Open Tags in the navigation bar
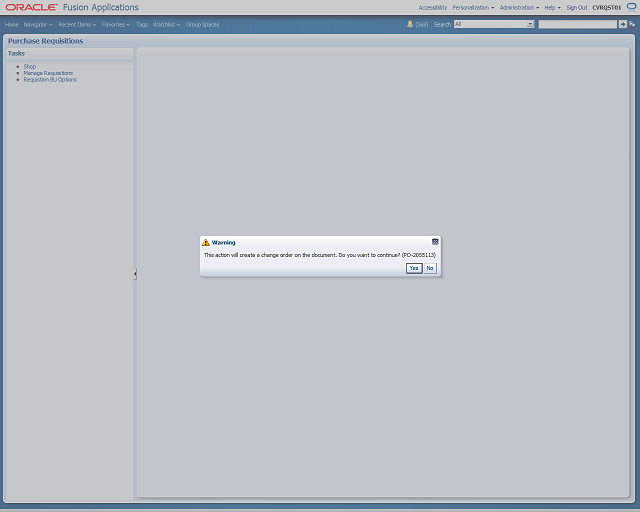640x512 pixels. [142, 24]
